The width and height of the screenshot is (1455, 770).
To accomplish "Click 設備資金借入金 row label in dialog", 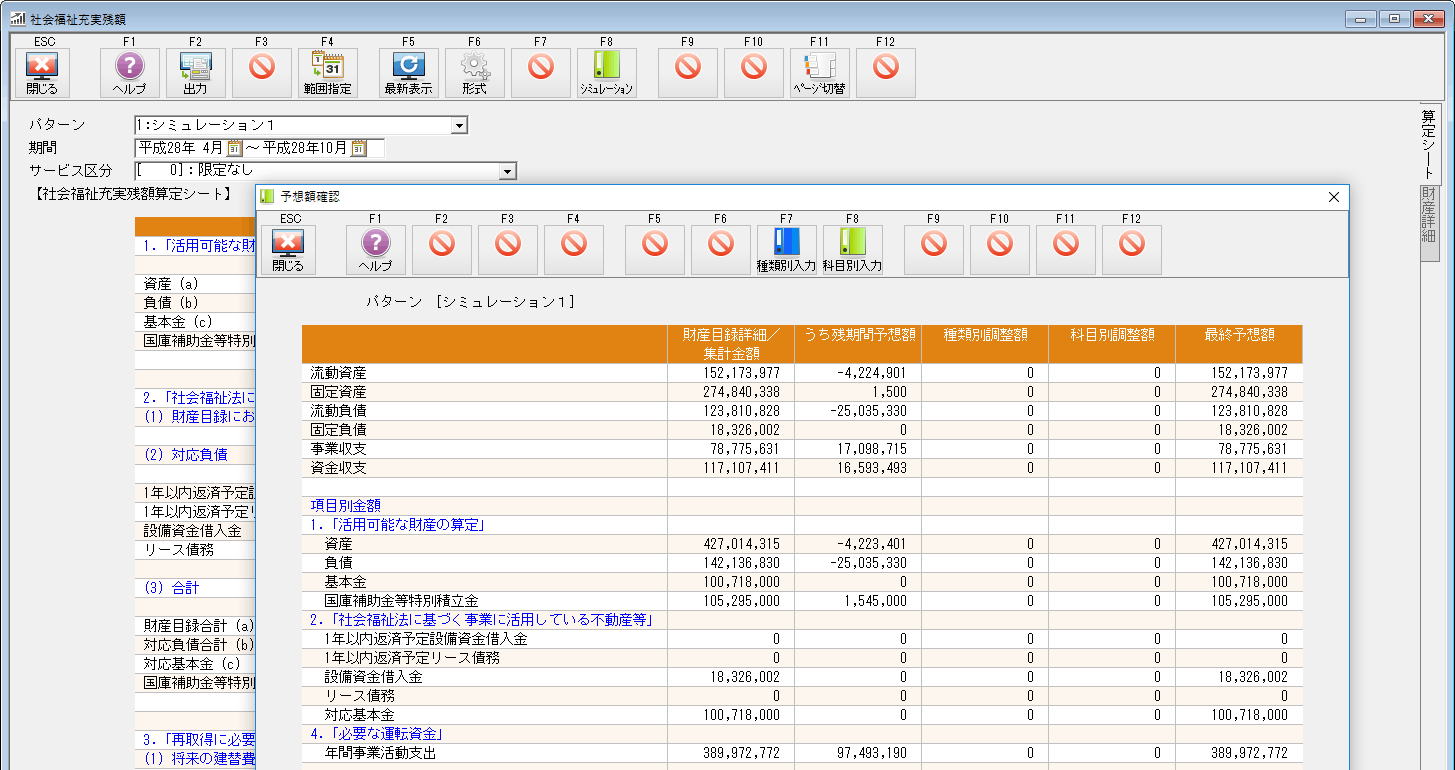I will coord(373,677).
